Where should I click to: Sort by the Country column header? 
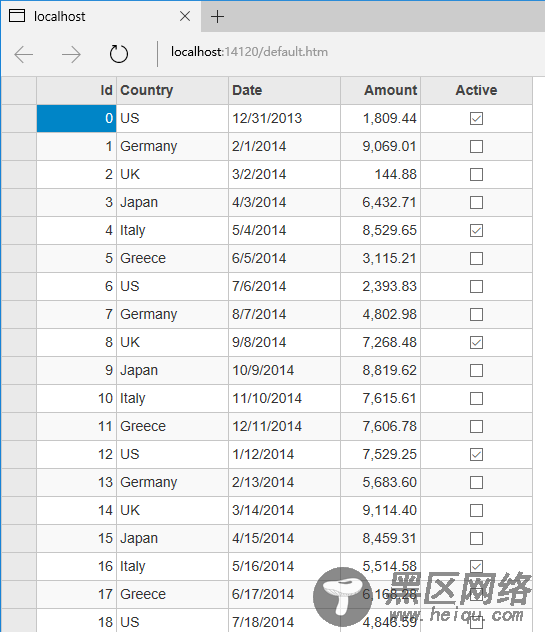(x=173, y=90)
